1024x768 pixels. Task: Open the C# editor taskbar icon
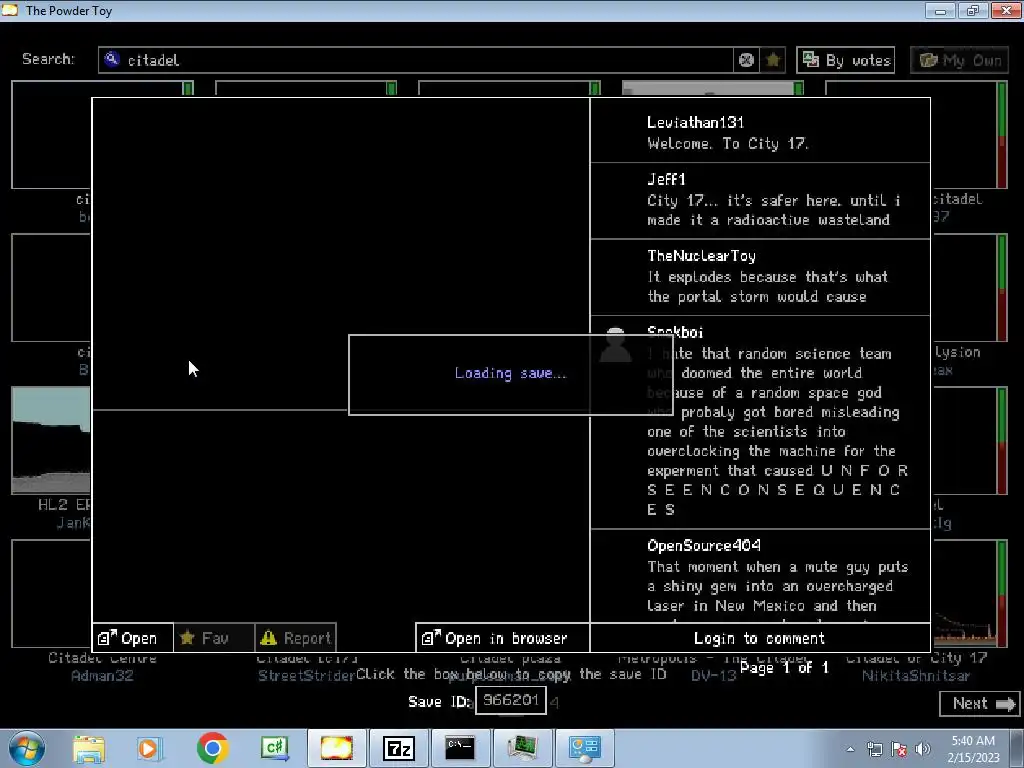click(274, 748)
